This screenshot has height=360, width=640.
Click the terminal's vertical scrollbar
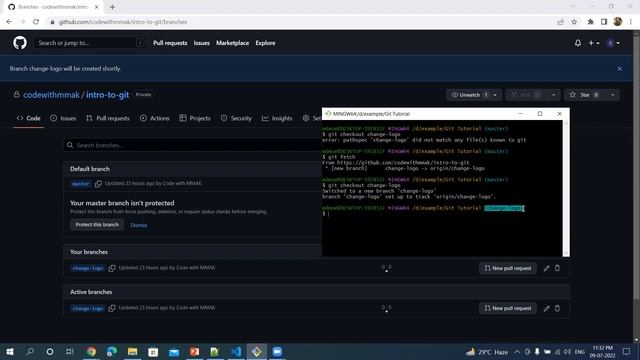click(x=566, y=188)
